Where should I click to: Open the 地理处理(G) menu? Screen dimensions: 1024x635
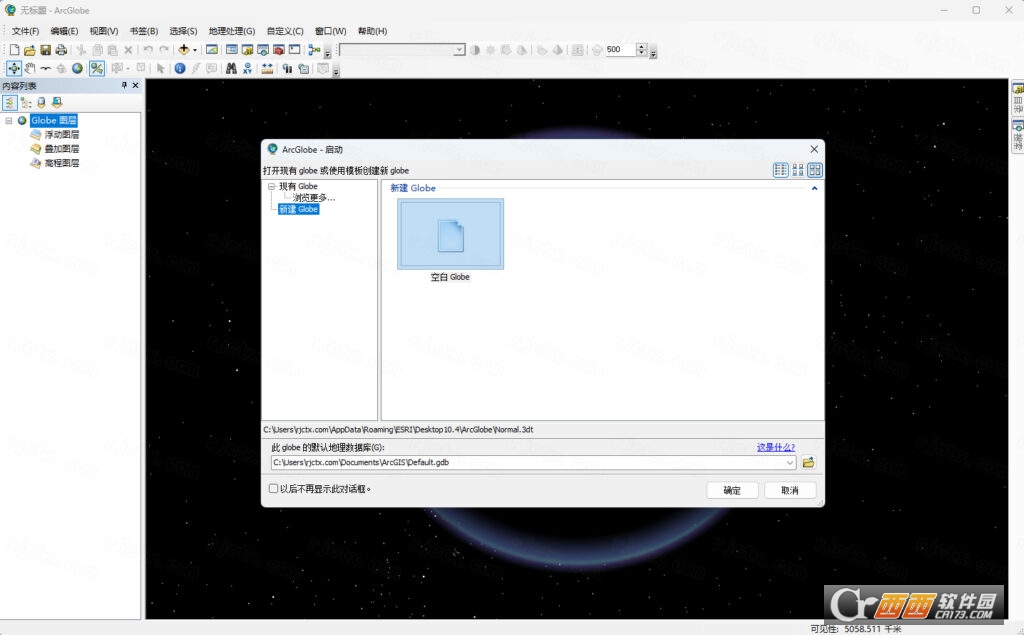click(232, 31)
